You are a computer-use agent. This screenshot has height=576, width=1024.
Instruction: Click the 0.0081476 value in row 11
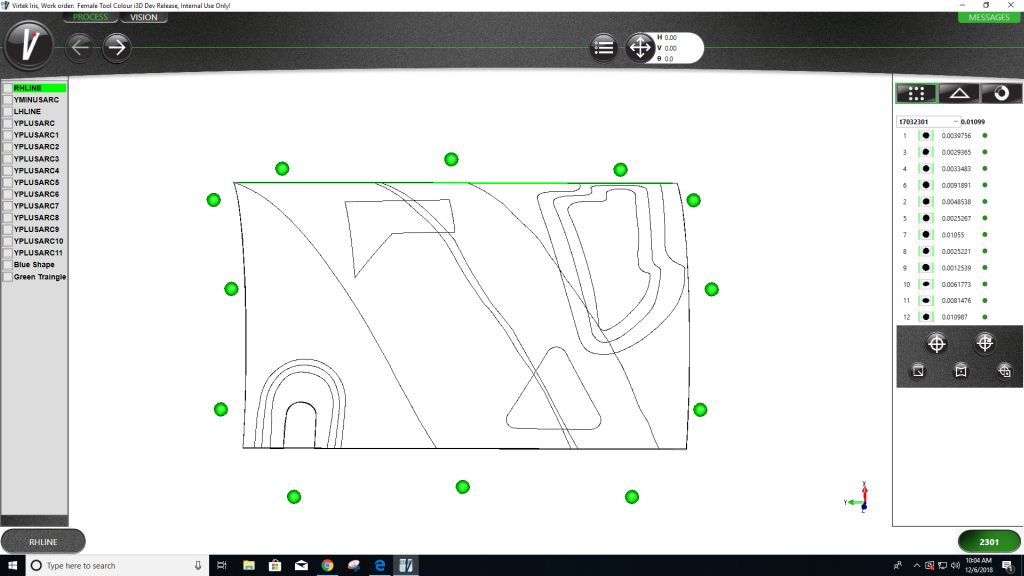pyautogui.click(x=956, y=300)
